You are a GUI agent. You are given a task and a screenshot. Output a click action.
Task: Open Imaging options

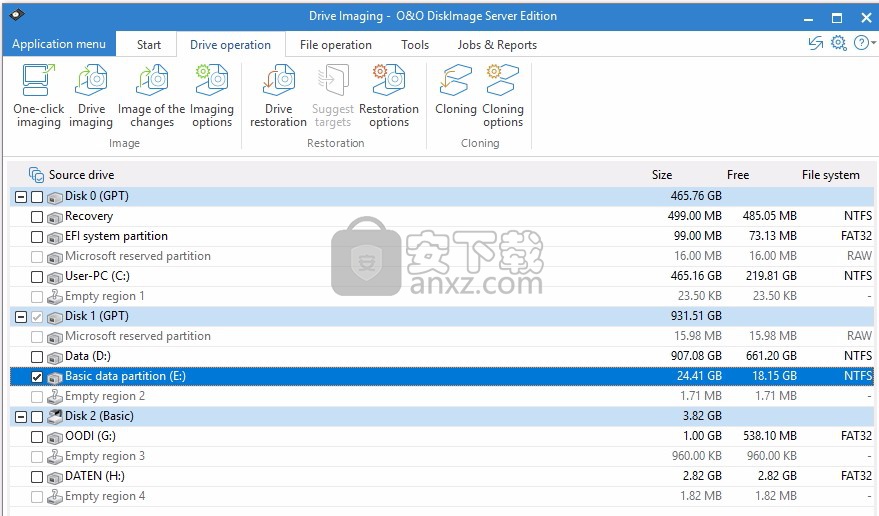[x=212, y=95]
